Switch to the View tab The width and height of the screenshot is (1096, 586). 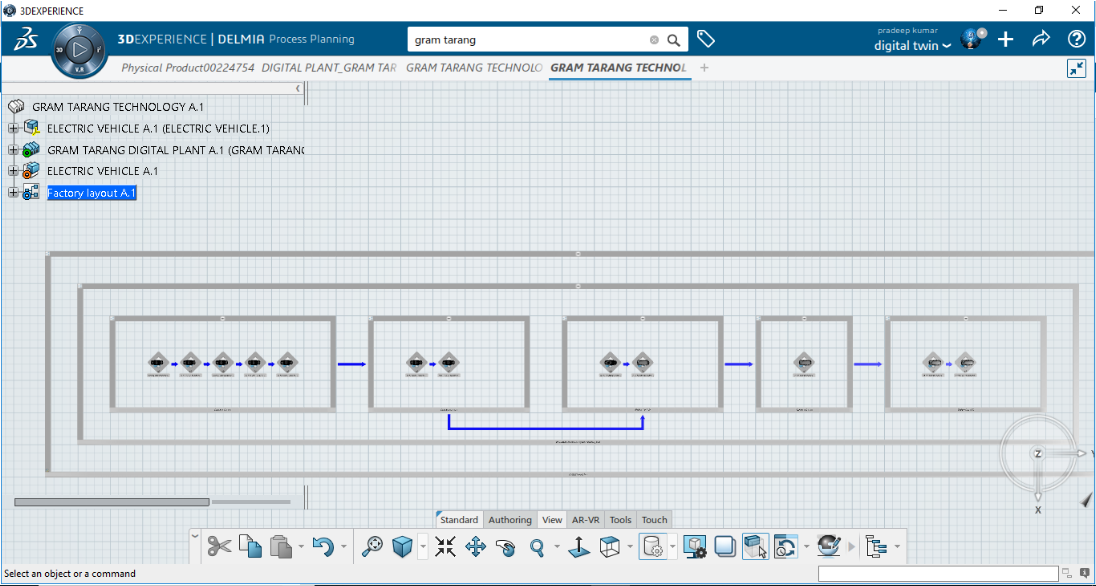(x=552, y=520)
